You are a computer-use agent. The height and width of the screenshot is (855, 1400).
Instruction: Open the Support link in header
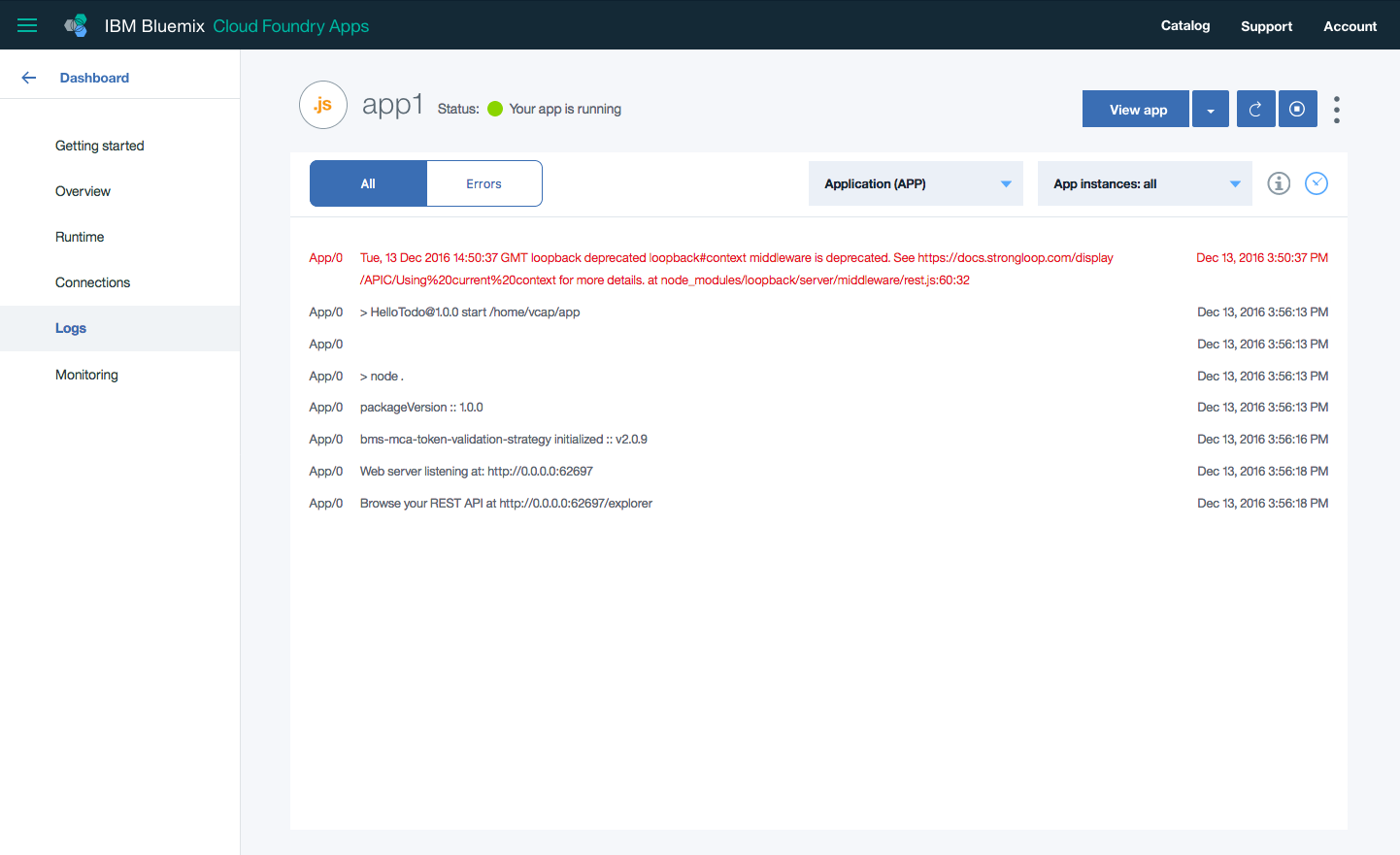pyautogui.click(x=1266, y=26)
